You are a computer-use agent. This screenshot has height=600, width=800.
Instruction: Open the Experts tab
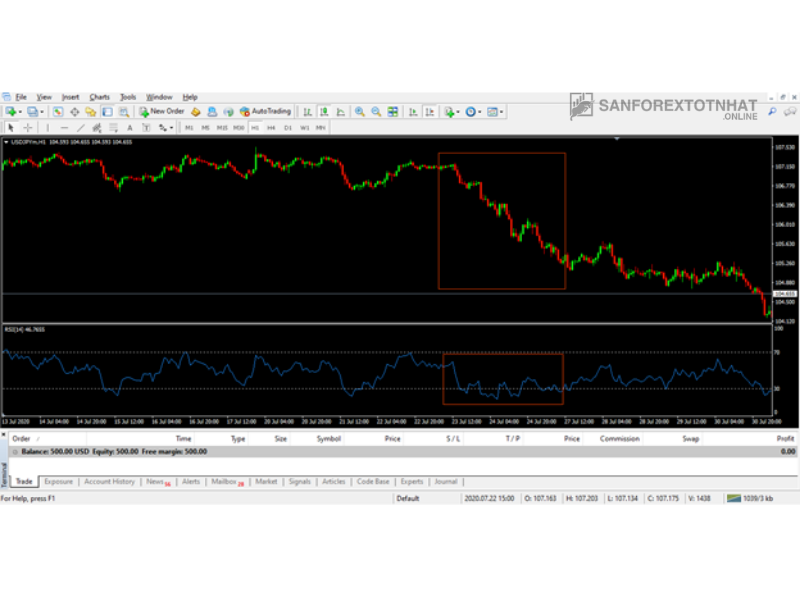(x=412, y=482)
